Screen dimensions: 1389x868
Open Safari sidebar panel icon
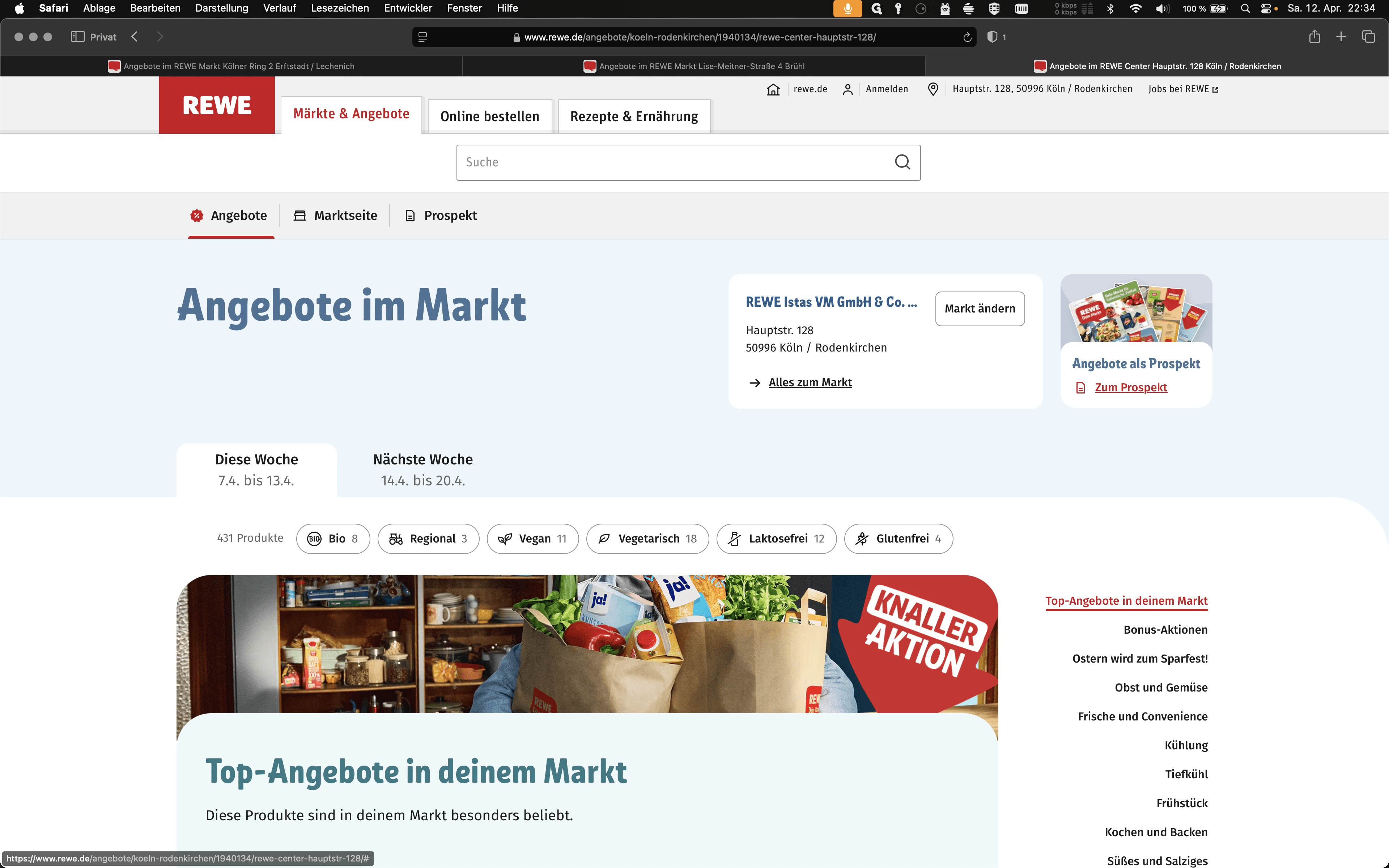click(x=77, y=37)
